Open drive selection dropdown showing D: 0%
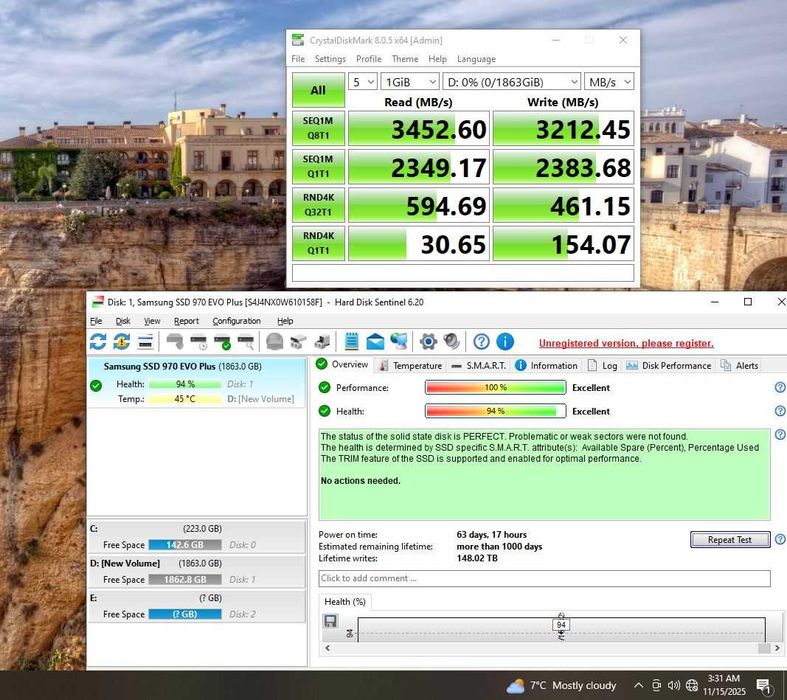Image resolution: width=787 pixels, height=700 pixels. (x=512, y=82)
